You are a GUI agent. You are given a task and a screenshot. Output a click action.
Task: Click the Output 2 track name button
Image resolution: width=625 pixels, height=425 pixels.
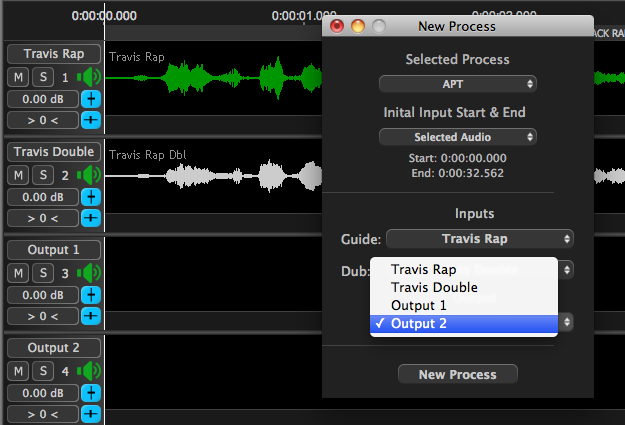coord(54,348)
